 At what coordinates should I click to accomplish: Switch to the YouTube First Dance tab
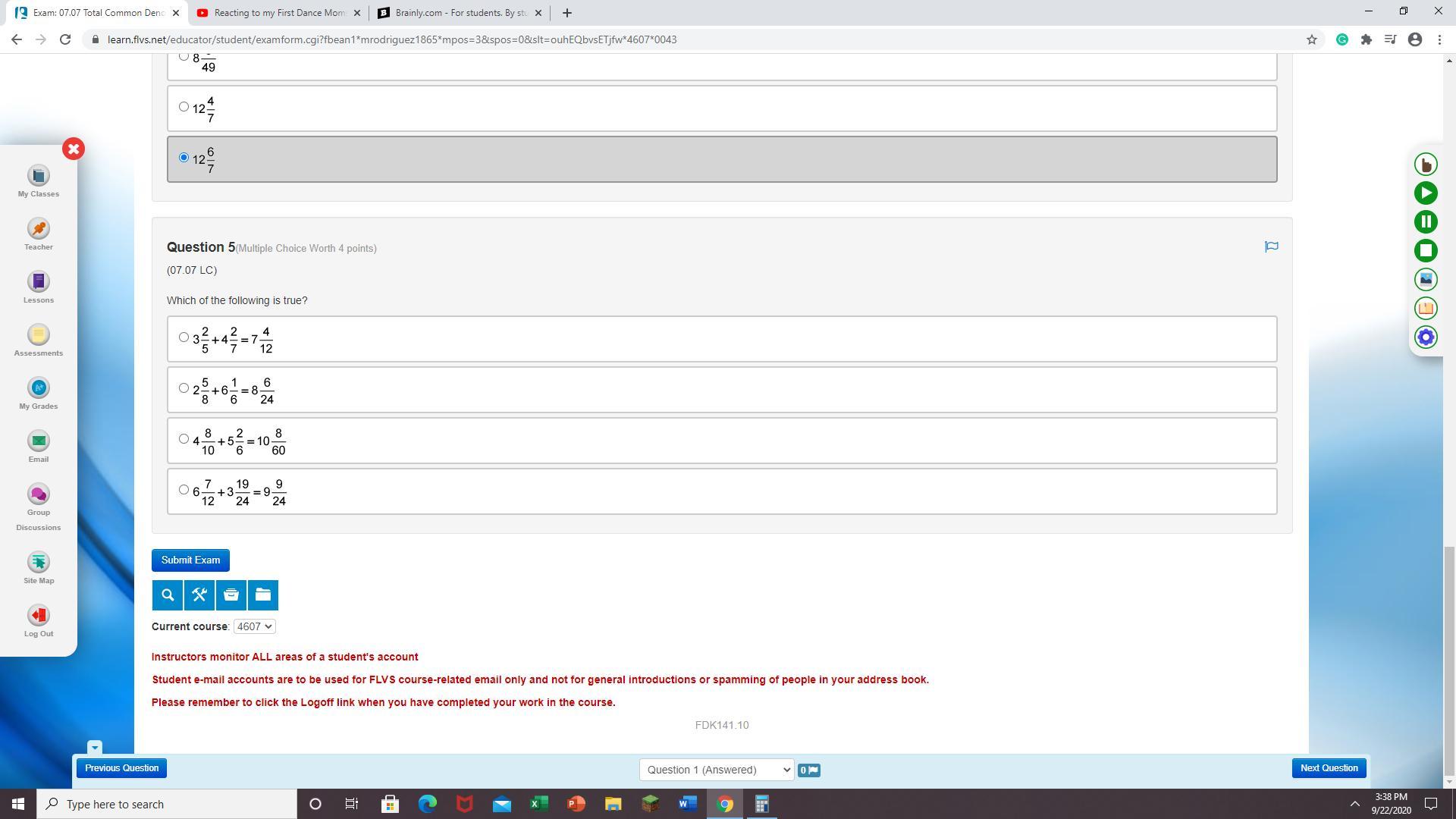pyautogui.click(x=278, y=13)
